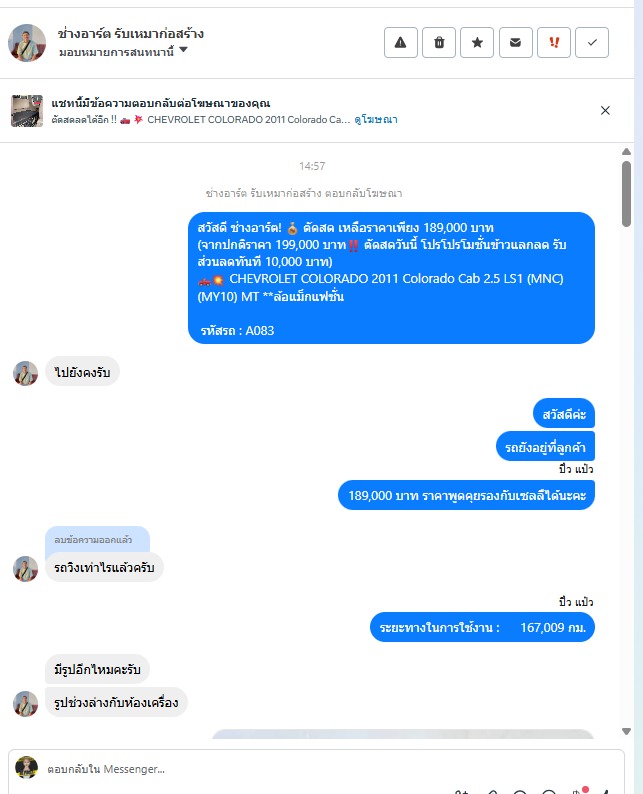
Task: Dismiss the ad reply banner
Action: (x=605, y=110)
